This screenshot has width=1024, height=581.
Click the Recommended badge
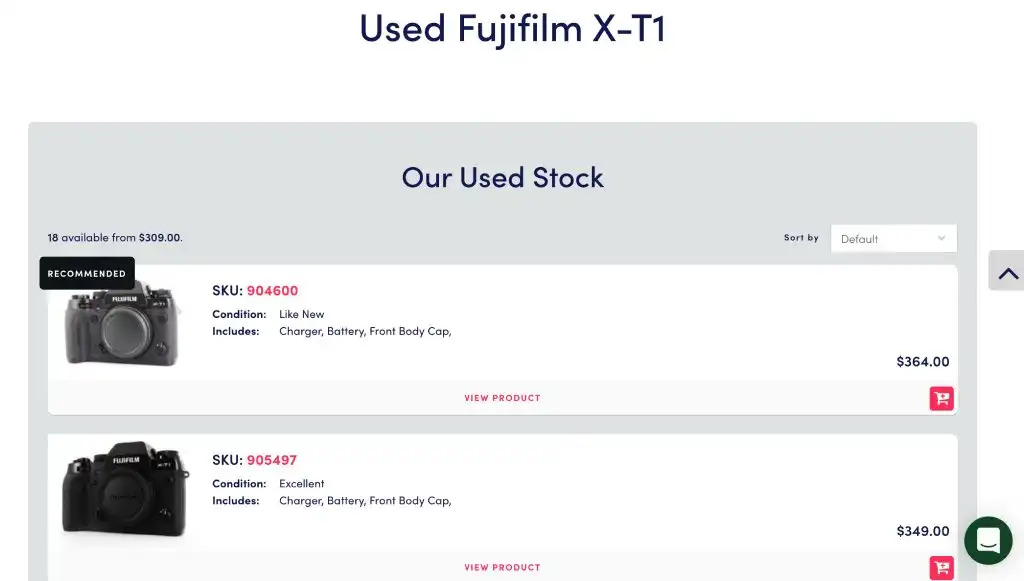pyautogui.click(x=87, y=273)
